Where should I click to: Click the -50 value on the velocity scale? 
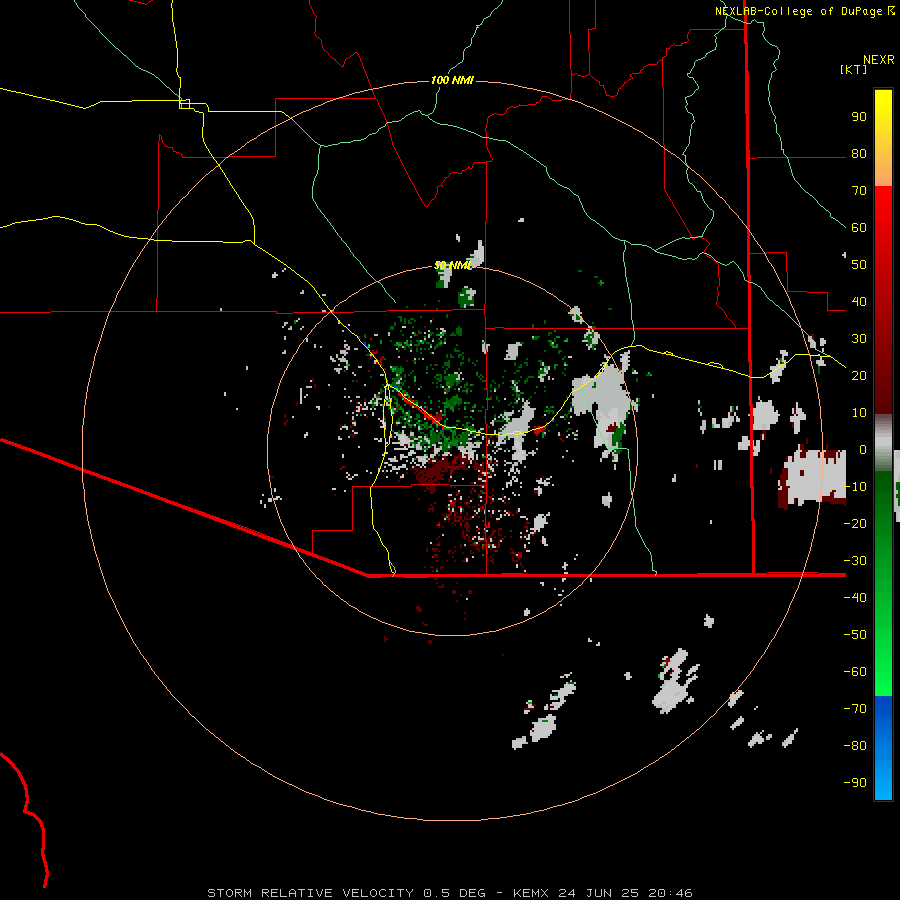click(x=855, y=635)
